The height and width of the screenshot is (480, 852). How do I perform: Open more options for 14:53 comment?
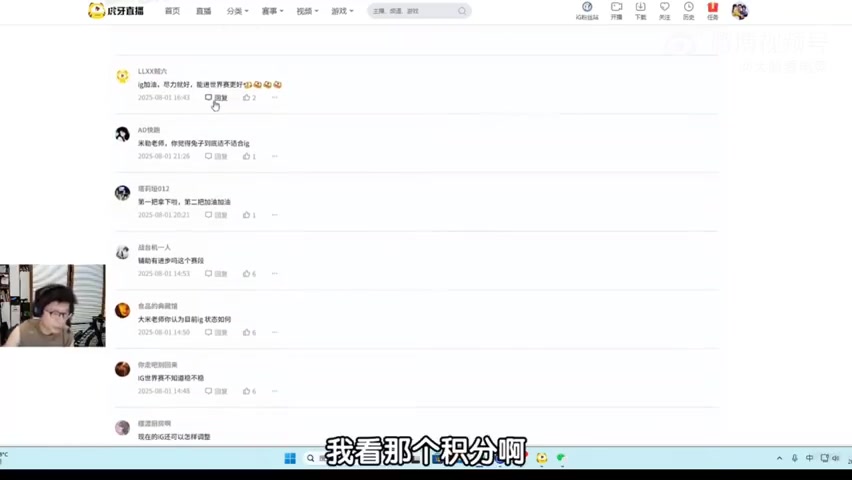[274, 273]
